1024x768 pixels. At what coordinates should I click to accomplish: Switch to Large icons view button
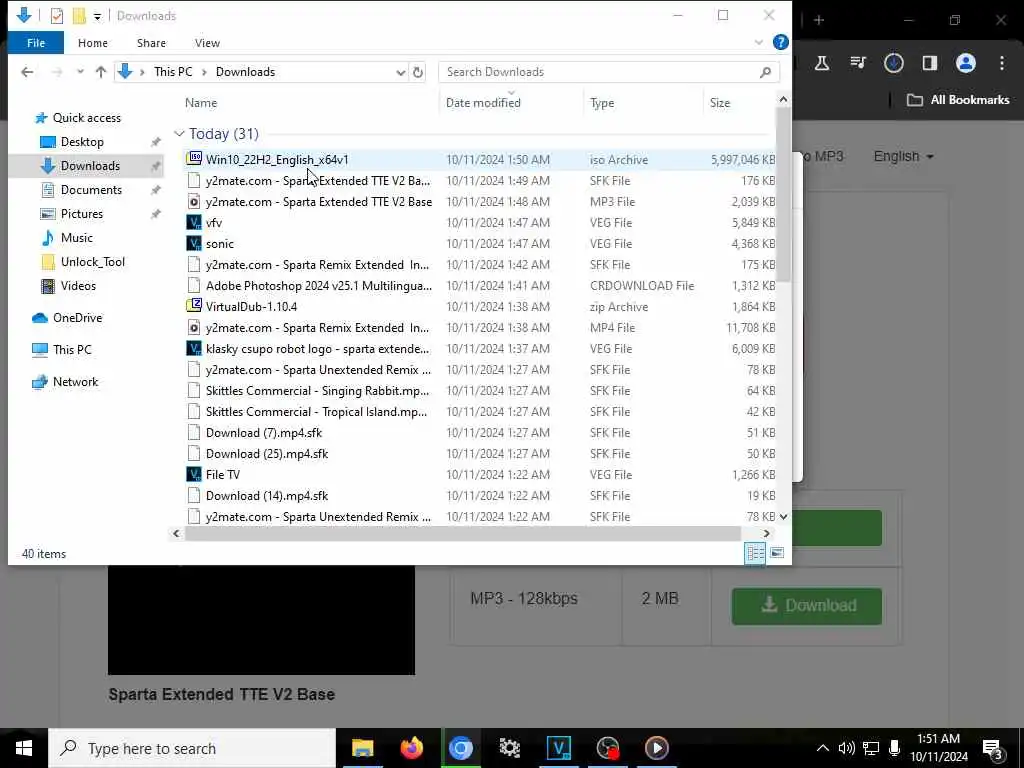tap(776, 553)
